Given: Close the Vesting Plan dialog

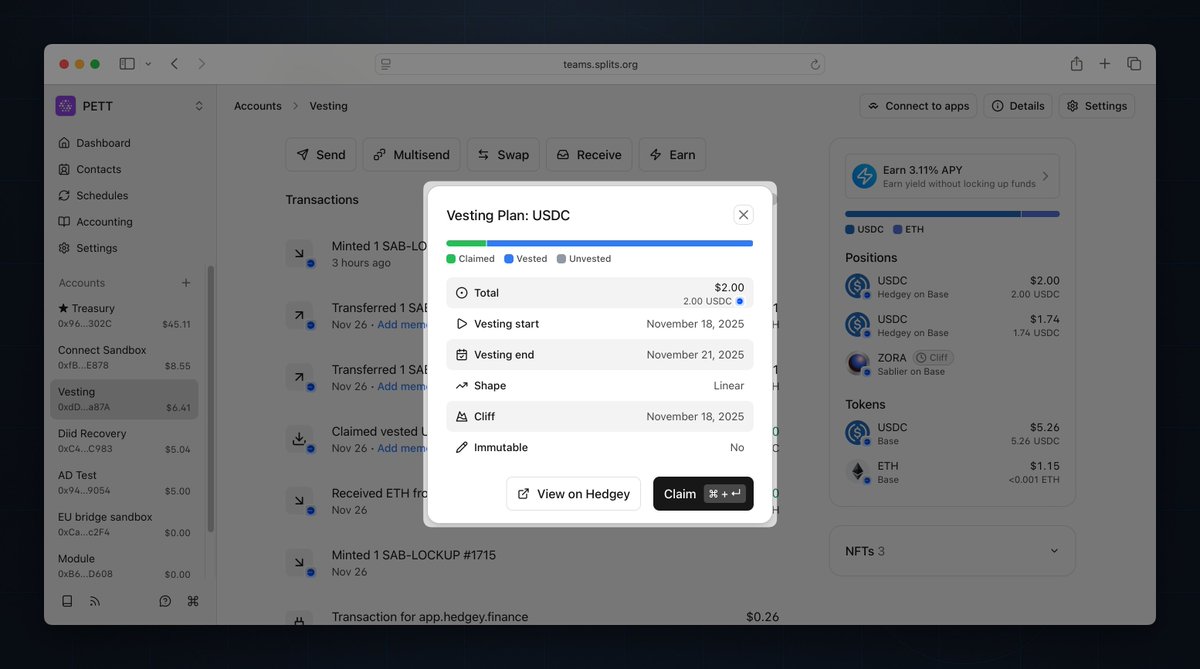Looking at the screenshot, I should [x=743, y=215].
